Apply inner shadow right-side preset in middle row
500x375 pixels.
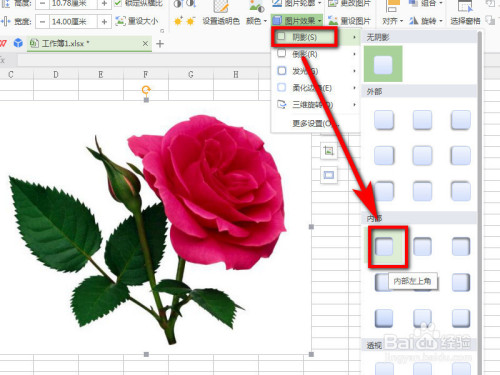[461, 282]
